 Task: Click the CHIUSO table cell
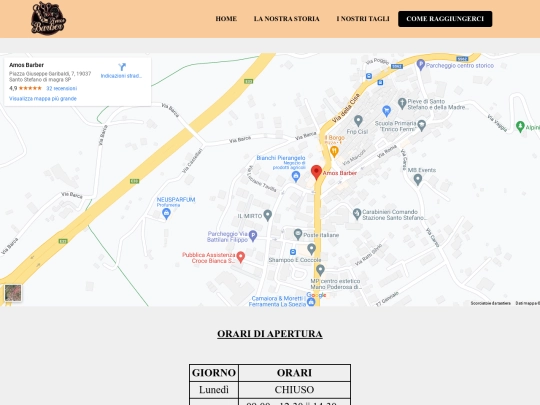point(294,390)
